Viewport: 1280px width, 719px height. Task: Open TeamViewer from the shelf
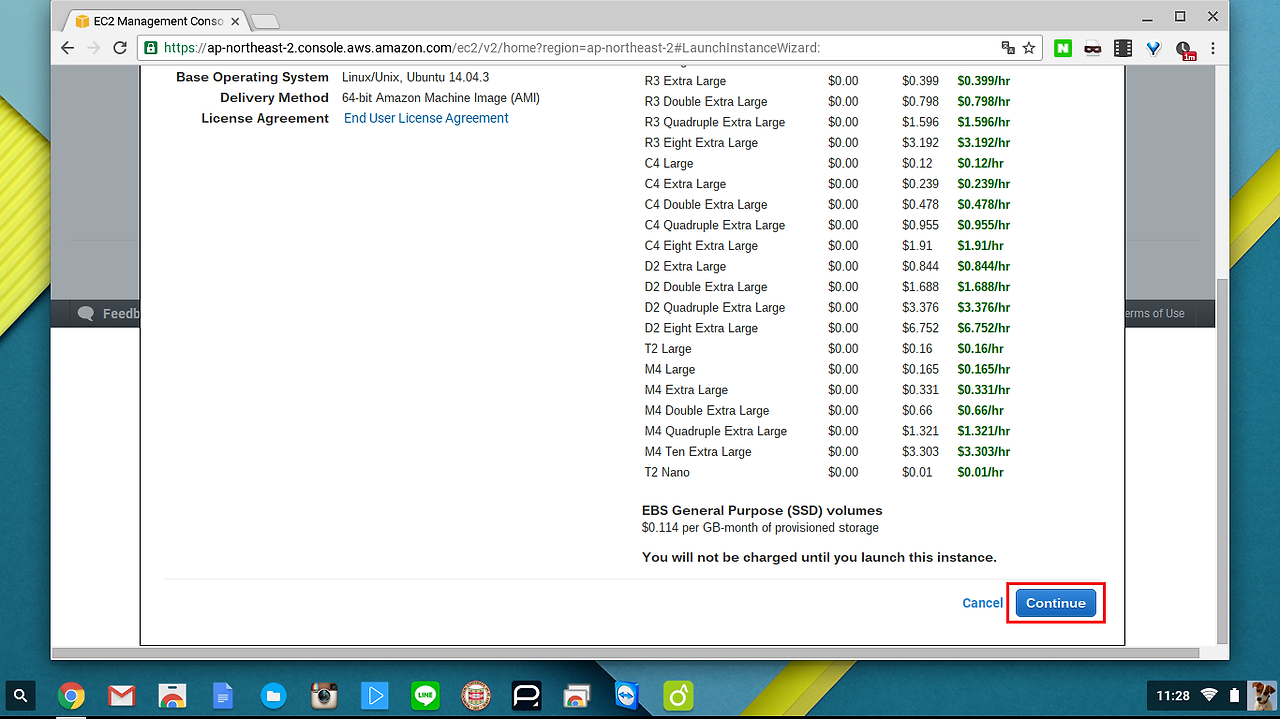point(627,695)
